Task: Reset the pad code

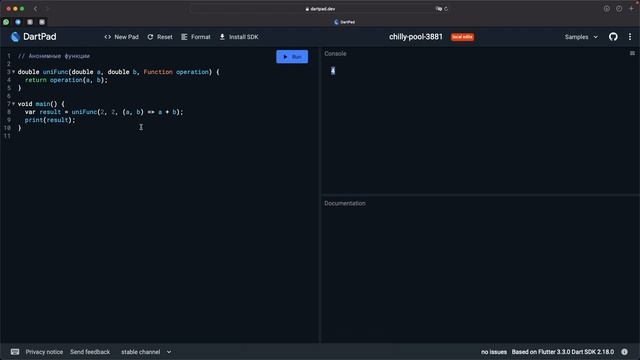Action: (160, 37)
